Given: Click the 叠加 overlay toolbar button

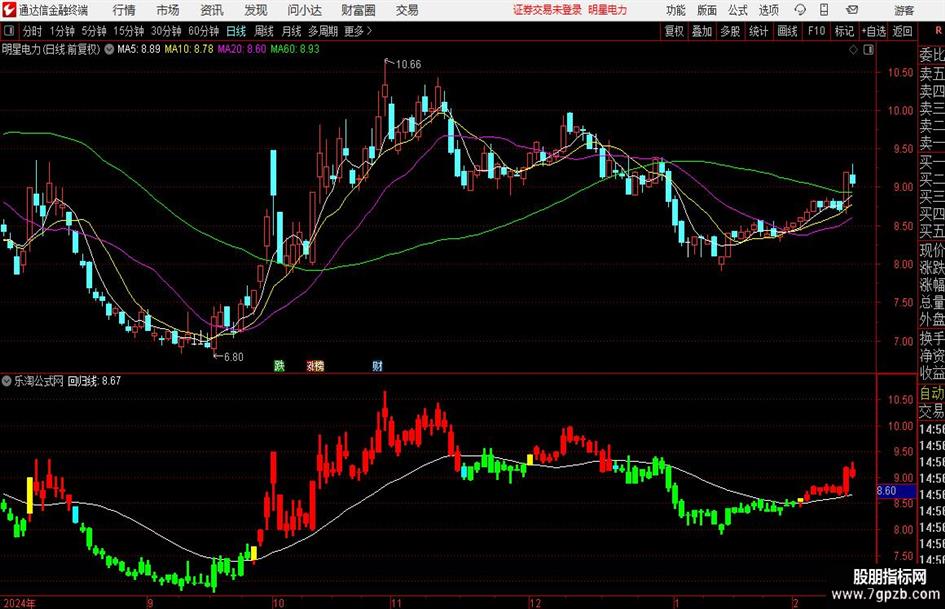Looking at the screenshot, I should point(702,31).
